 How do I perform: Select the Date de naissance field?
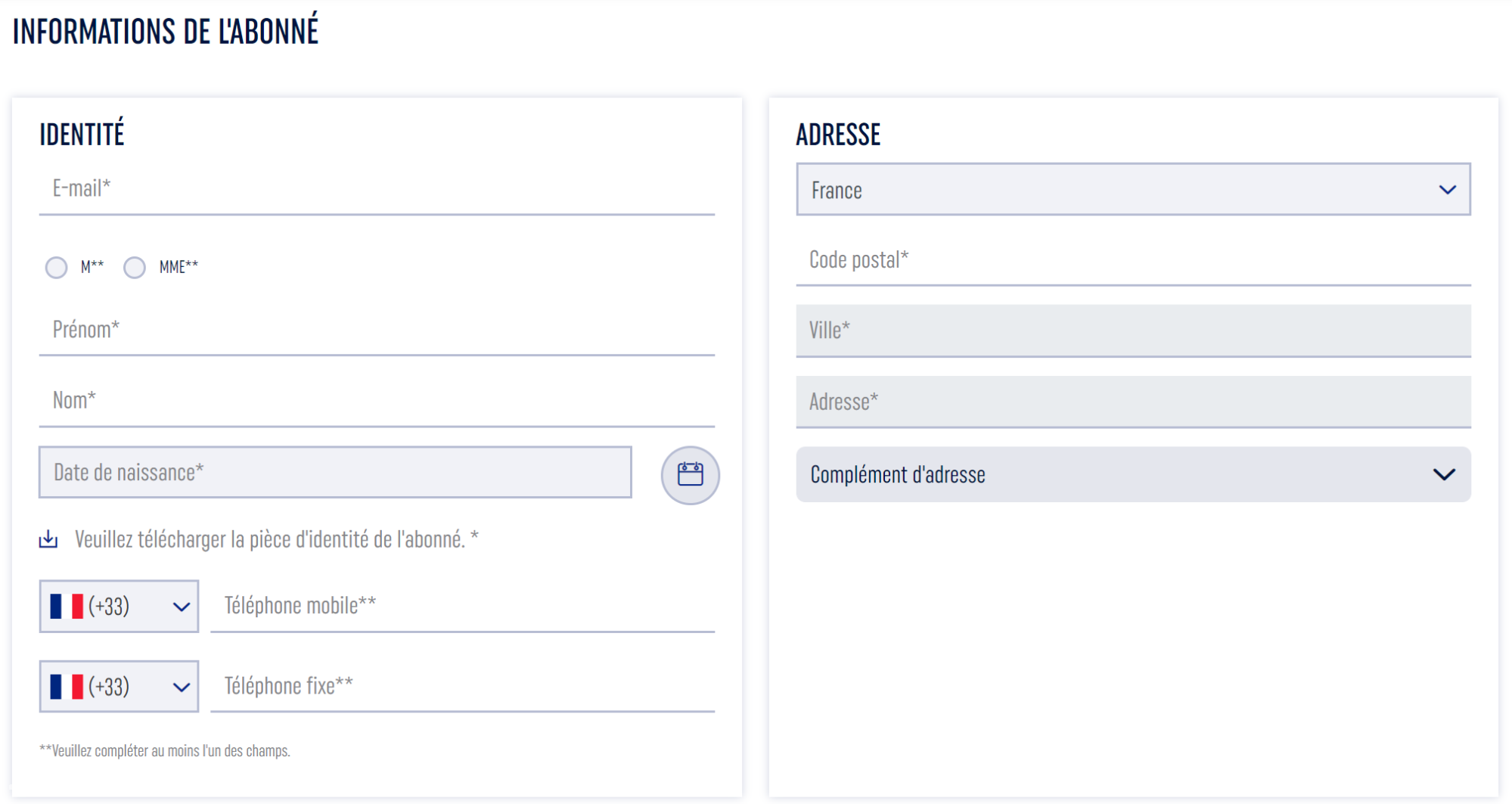click(x=335, y=472)
